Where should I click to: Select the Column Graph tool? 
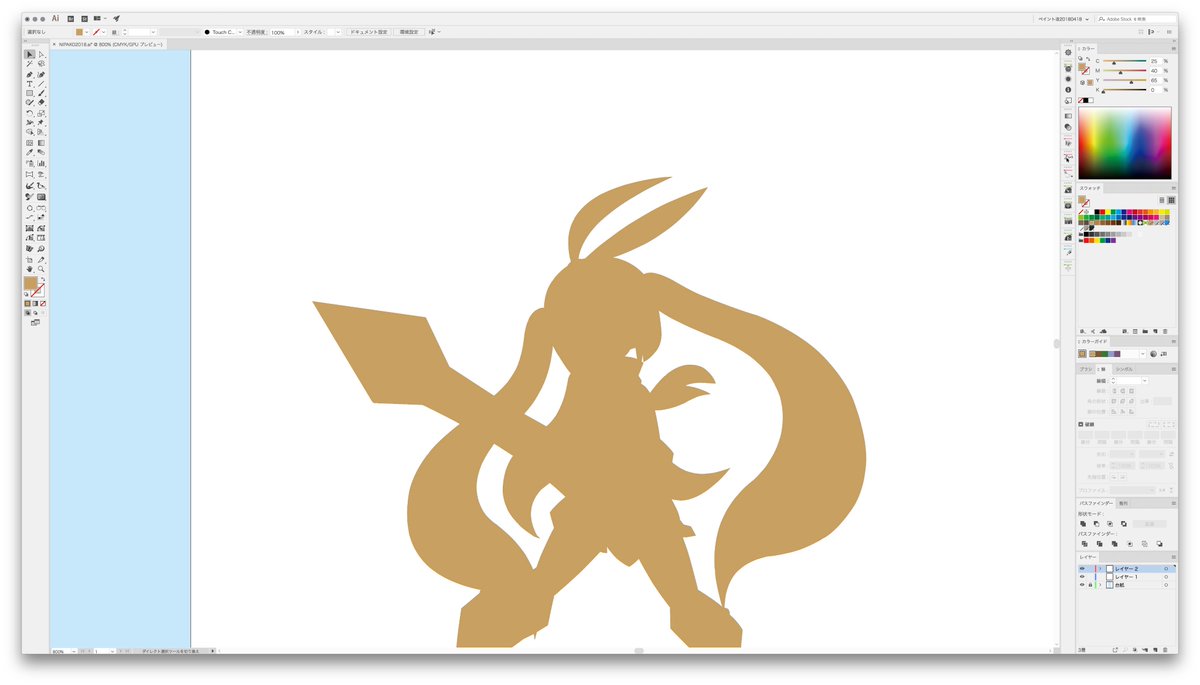(x=41, y=163)
